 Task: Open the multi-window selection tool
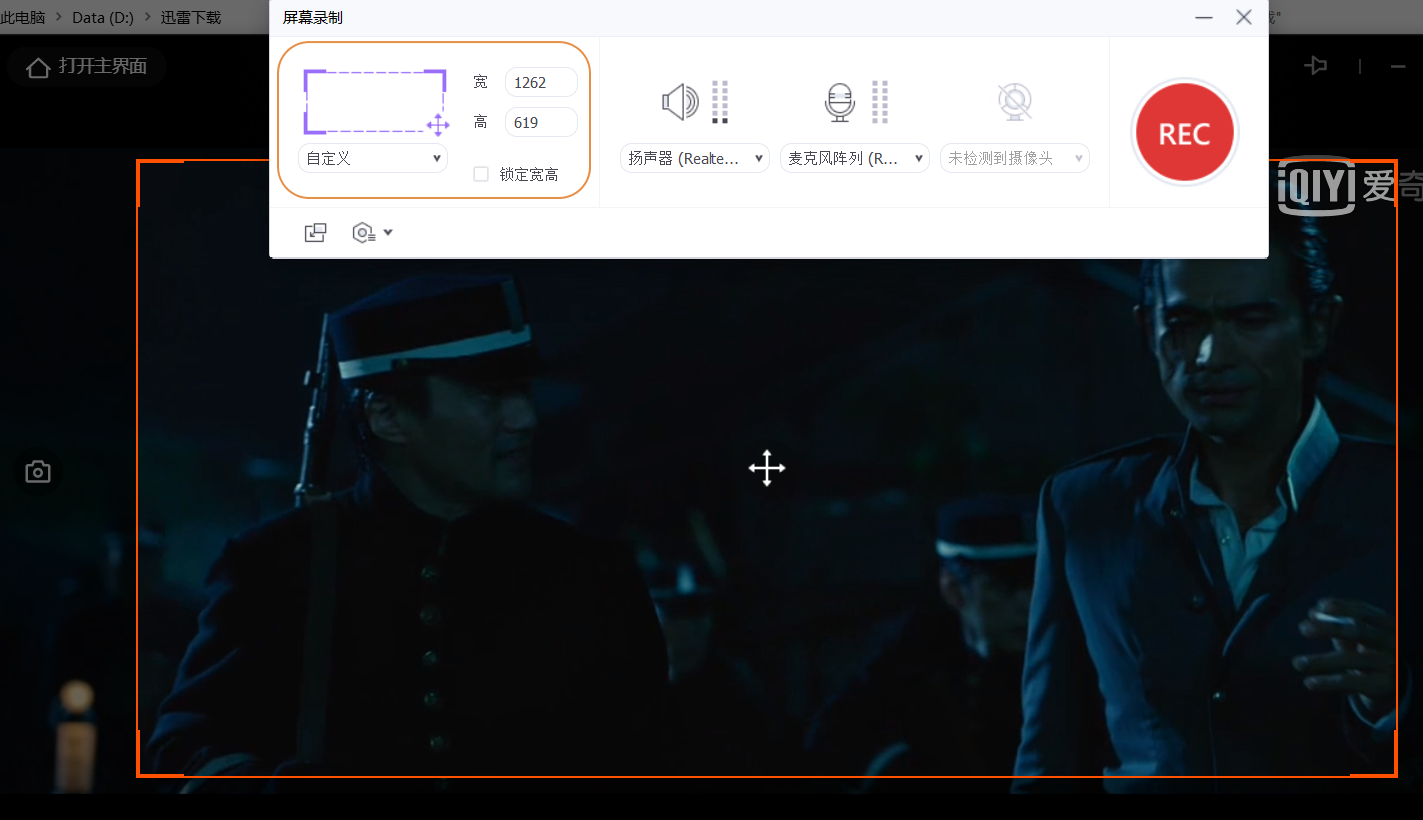(x=315, y=231)
